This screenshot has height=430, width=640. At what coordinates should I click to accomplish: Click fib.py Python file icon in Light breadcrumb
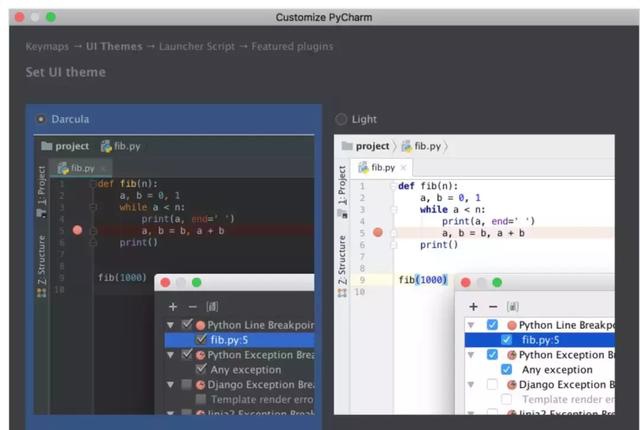pyautogui.click(x=407, y=146)
